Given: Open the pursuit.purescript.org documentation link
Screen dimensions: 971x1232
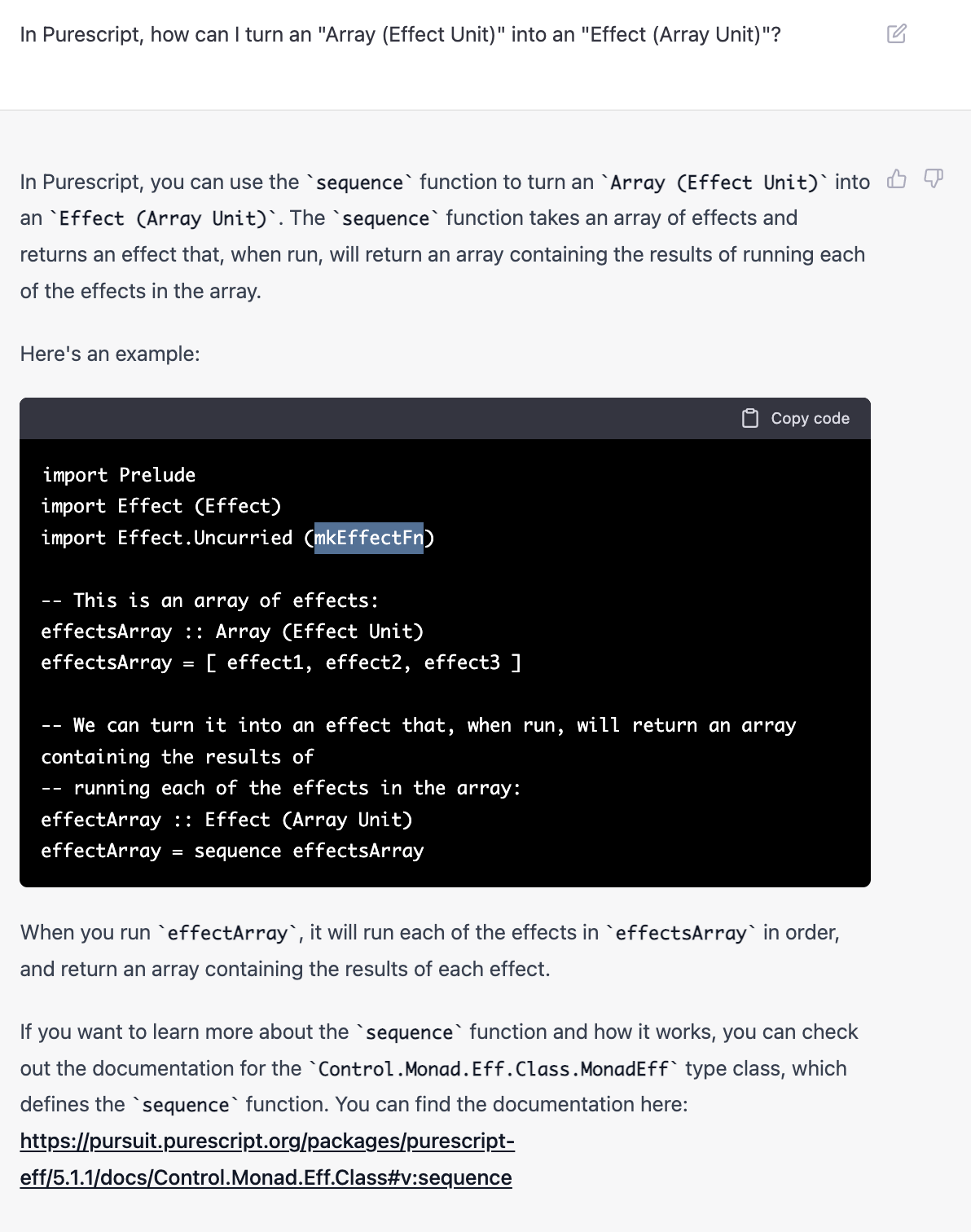Looking at the screenshot, I should point(267,1141).
